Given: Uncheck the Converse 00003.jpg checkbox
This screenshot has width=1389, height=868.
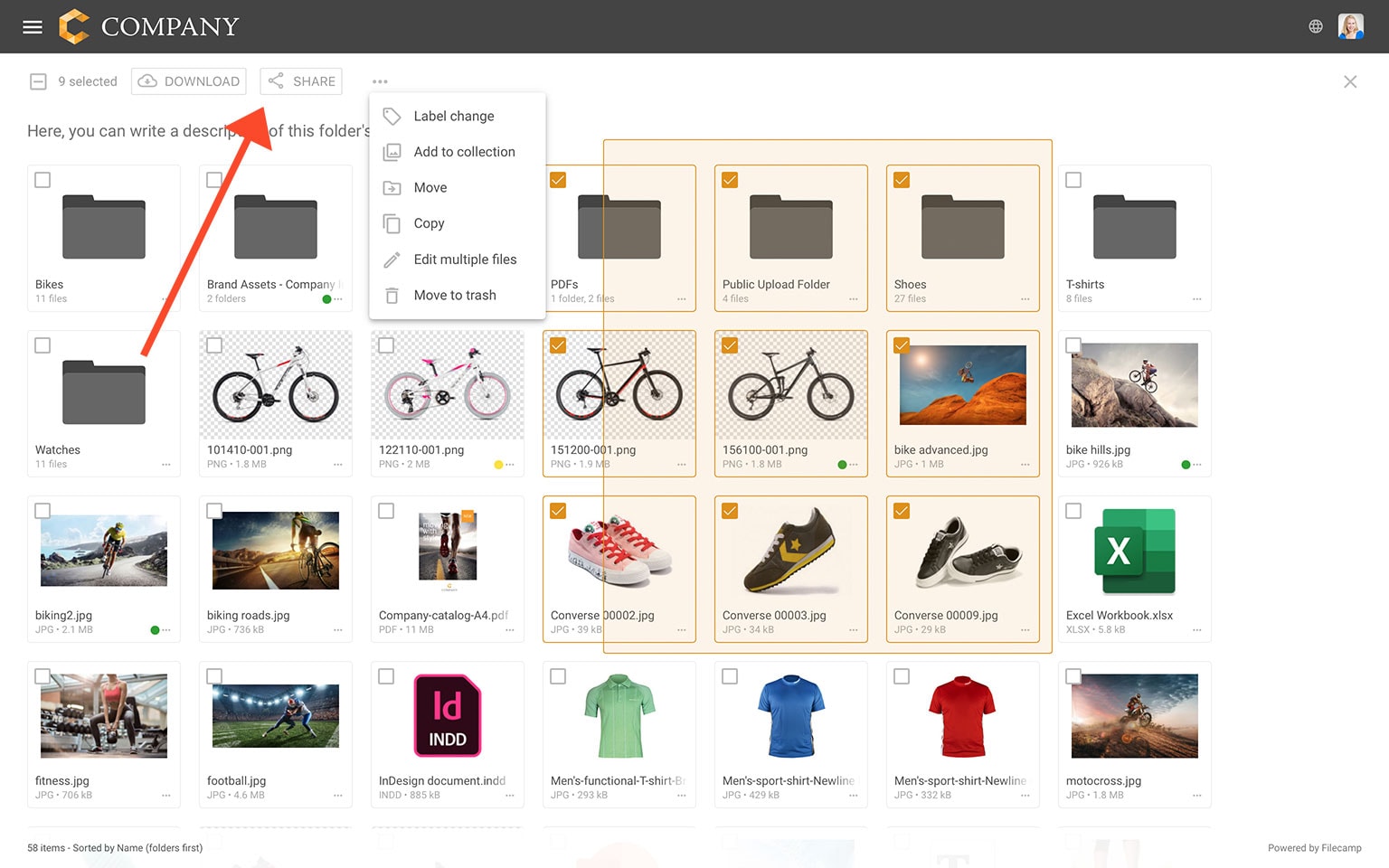Looking at the screenshot, I should [x=730, y=511].
